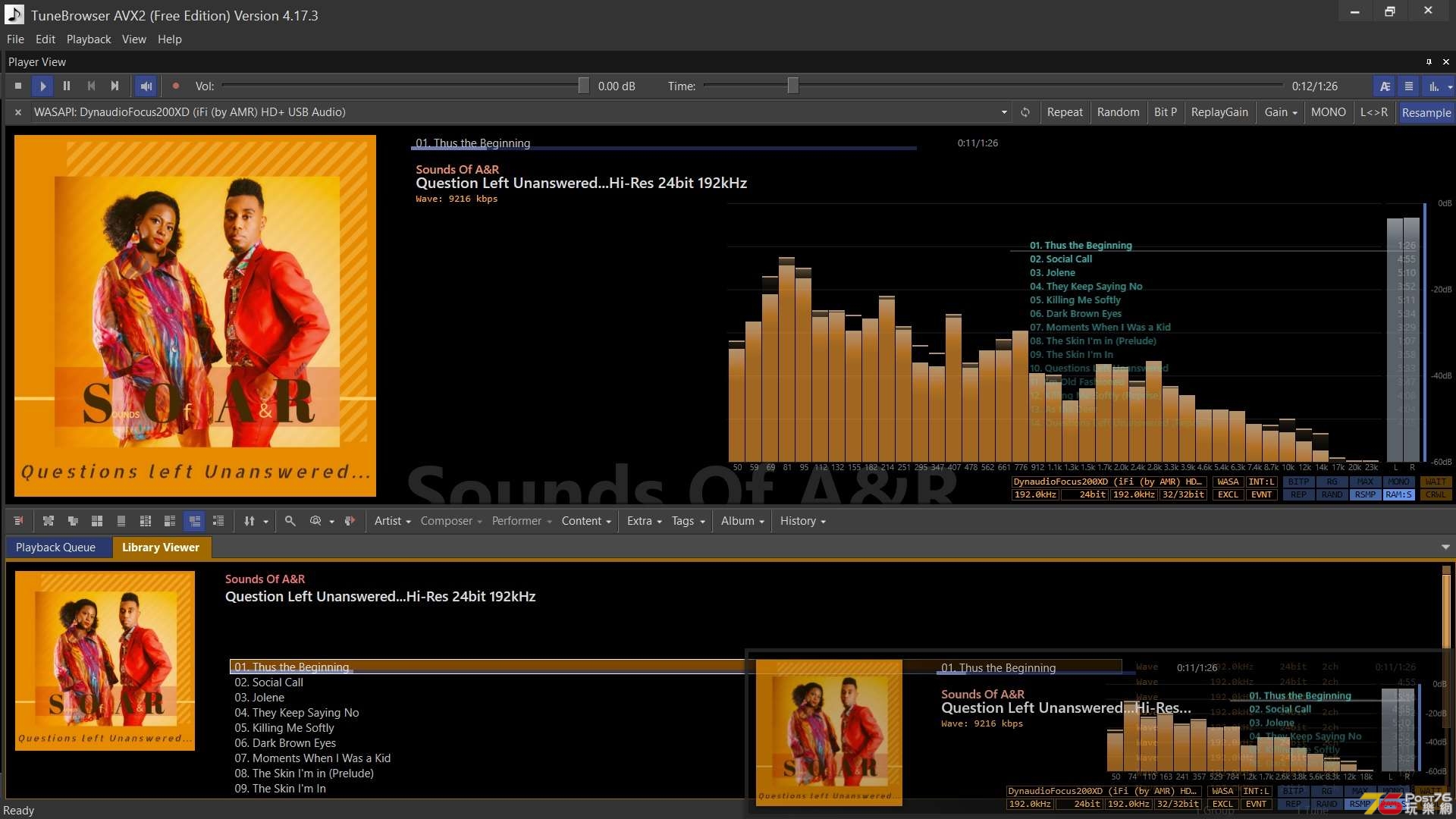Open the Help menu

tap(170, 39)
